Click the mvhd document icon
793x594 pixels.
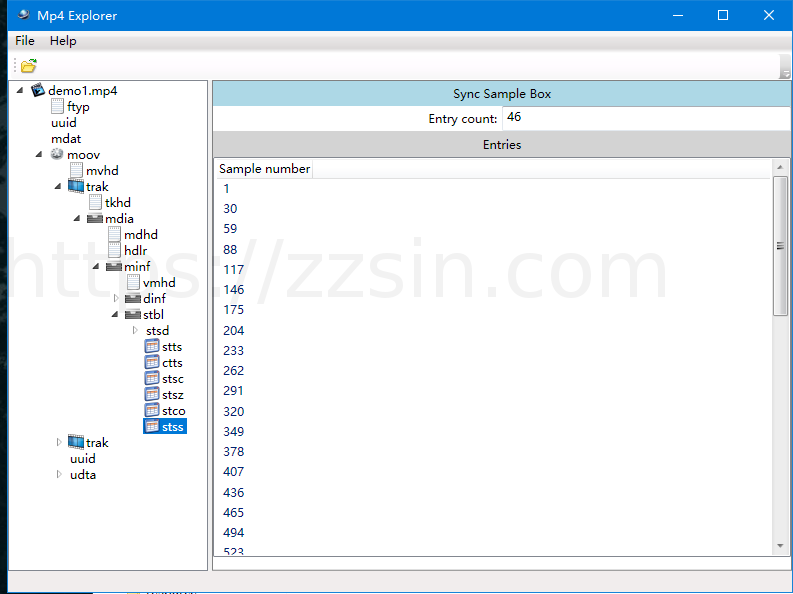click(x=76, y=171)
